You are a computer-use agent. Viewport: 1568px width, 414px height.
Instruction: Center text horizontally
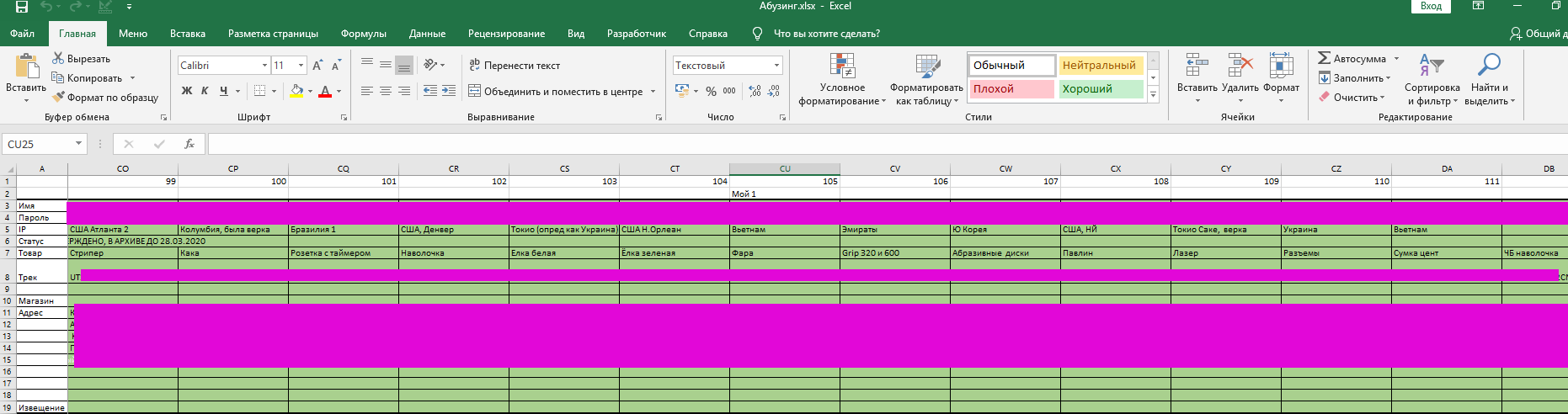(386, 91)
